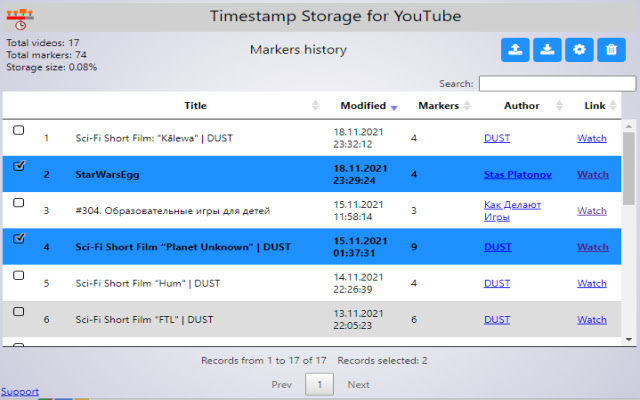
Task: Sort table by the Markers column
Action: [439, 106]
